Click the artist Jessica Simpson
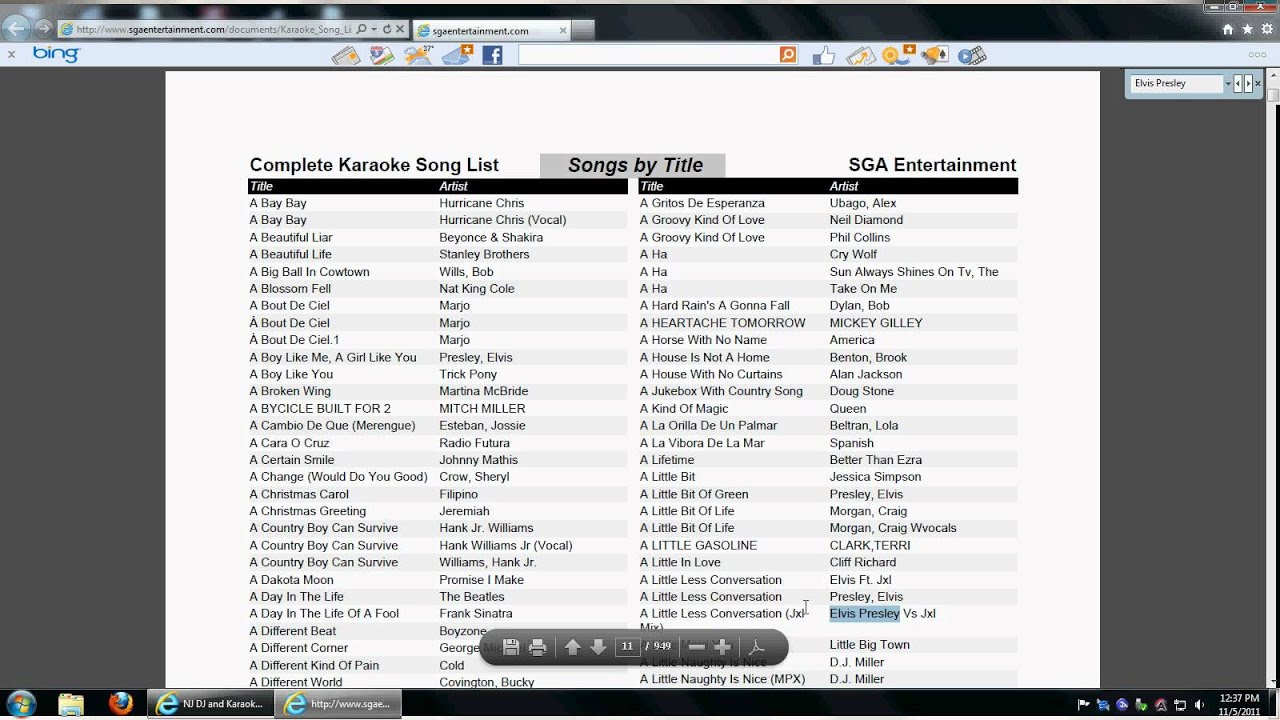The image size is (1280, 720). tap(875, 477)
